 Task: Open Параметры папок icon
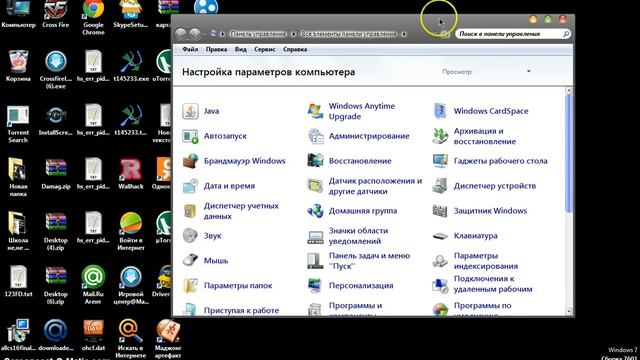[190, 286]
